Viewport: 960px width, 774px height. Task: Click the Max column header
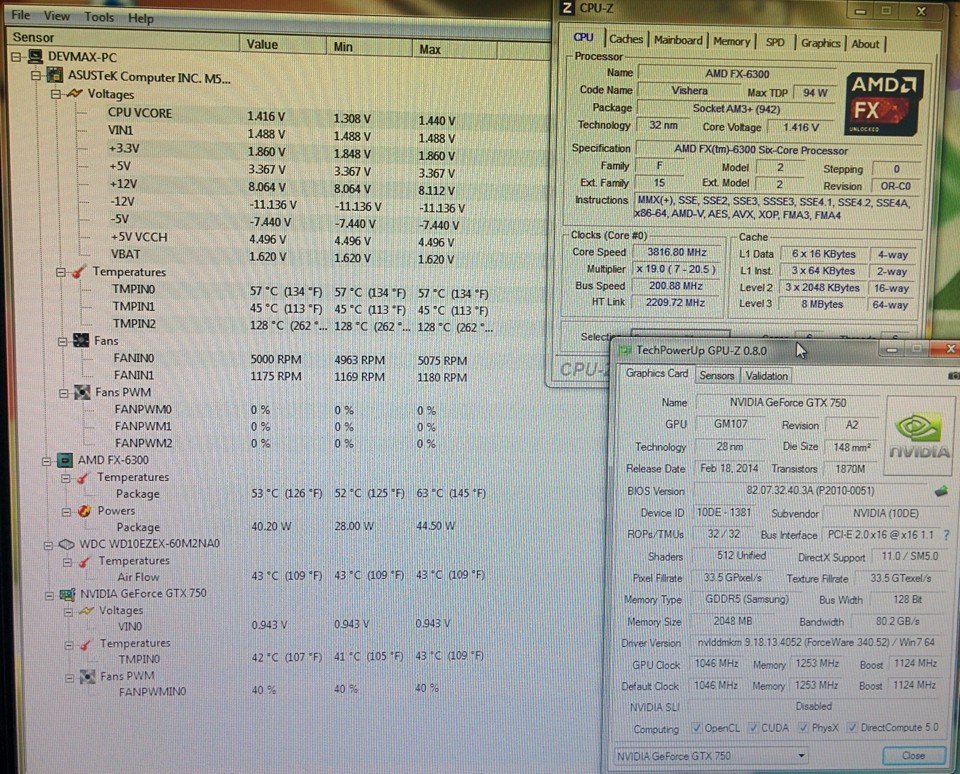454,49
